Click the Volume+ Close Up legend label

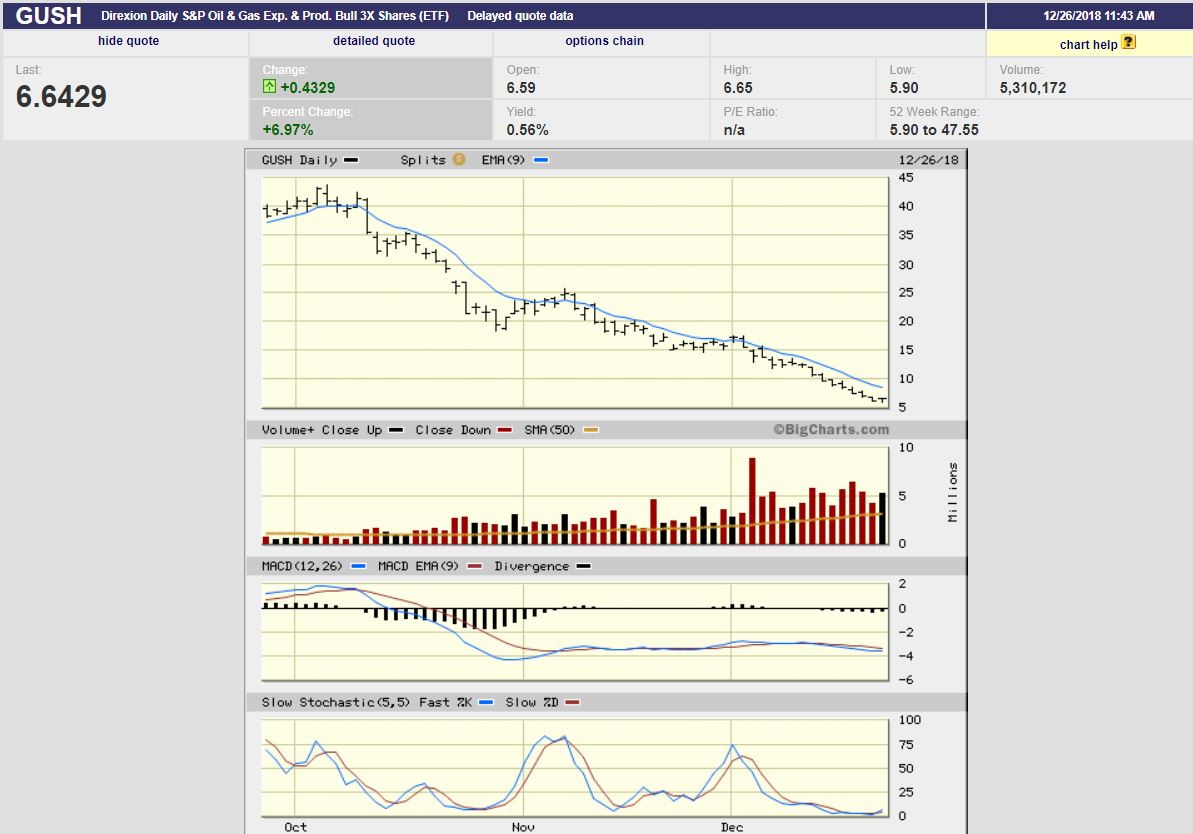[322, 430]
